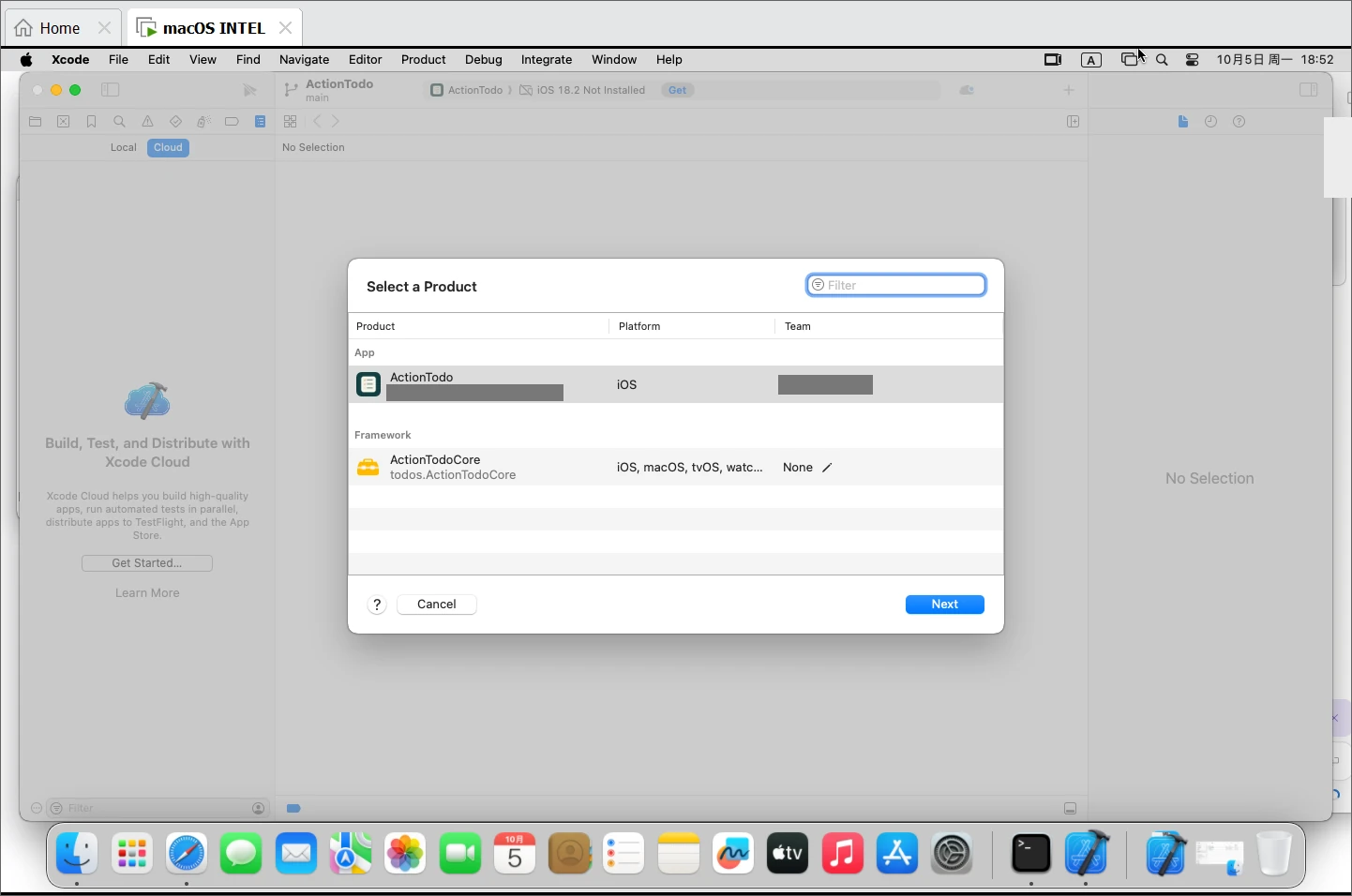Image resolution: width=1352 pixels, height=896 pixels.
Task: Click the Xcode Cloud status icon in toolbar
Action: click(x=967, y=90)
